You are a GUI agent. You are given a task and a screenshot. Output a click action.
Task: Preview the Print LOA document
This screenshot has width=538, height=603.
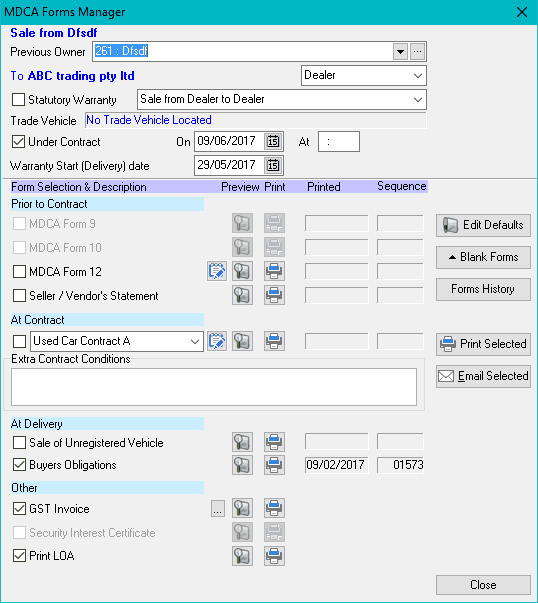(242, 556)
